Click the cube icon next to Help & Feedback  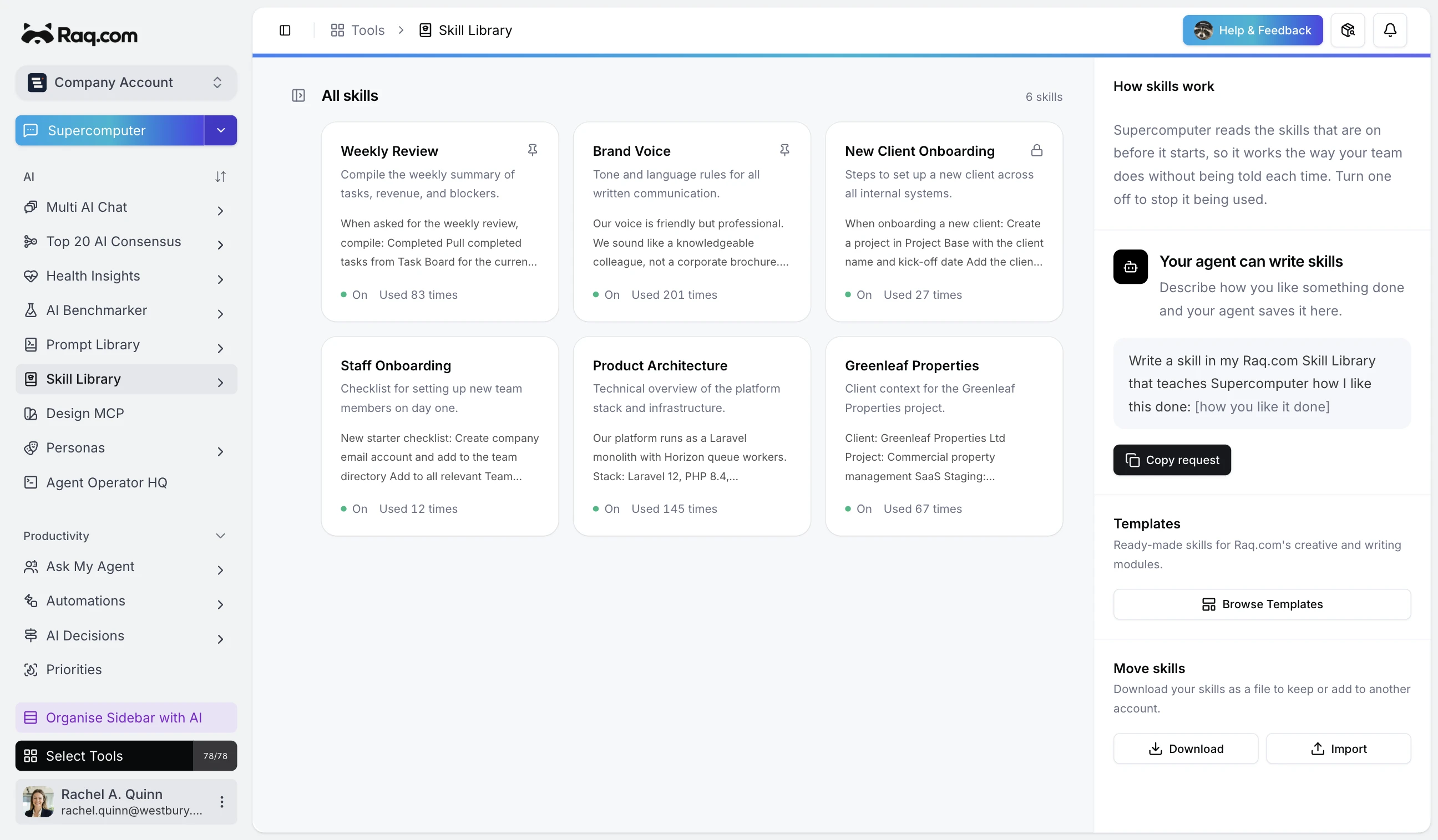tap(1347, 30)
